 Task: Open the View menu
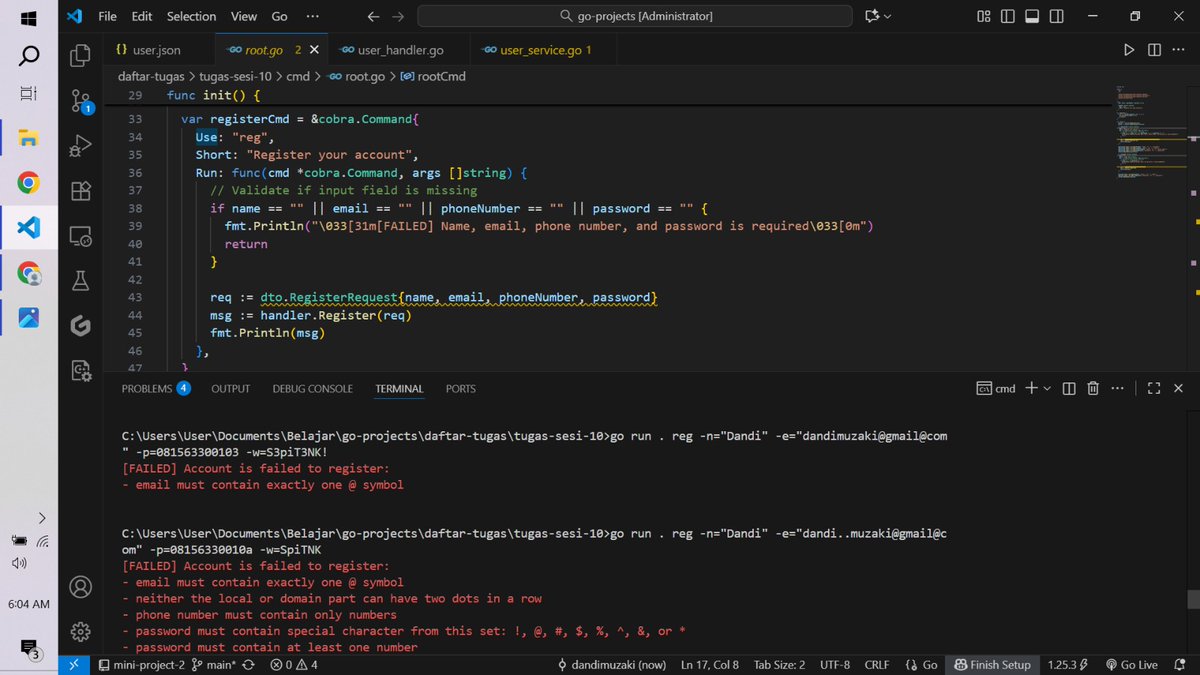(x=244, y=16)
